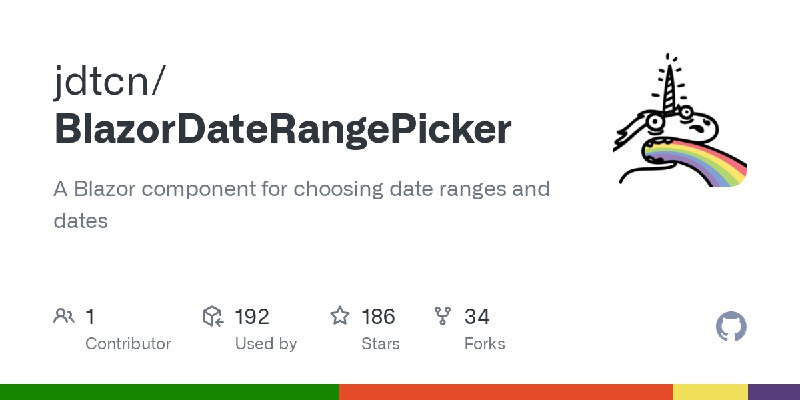Click the Used by package icon
Screen dimensions: 800x400
click(x=213, y=316)
